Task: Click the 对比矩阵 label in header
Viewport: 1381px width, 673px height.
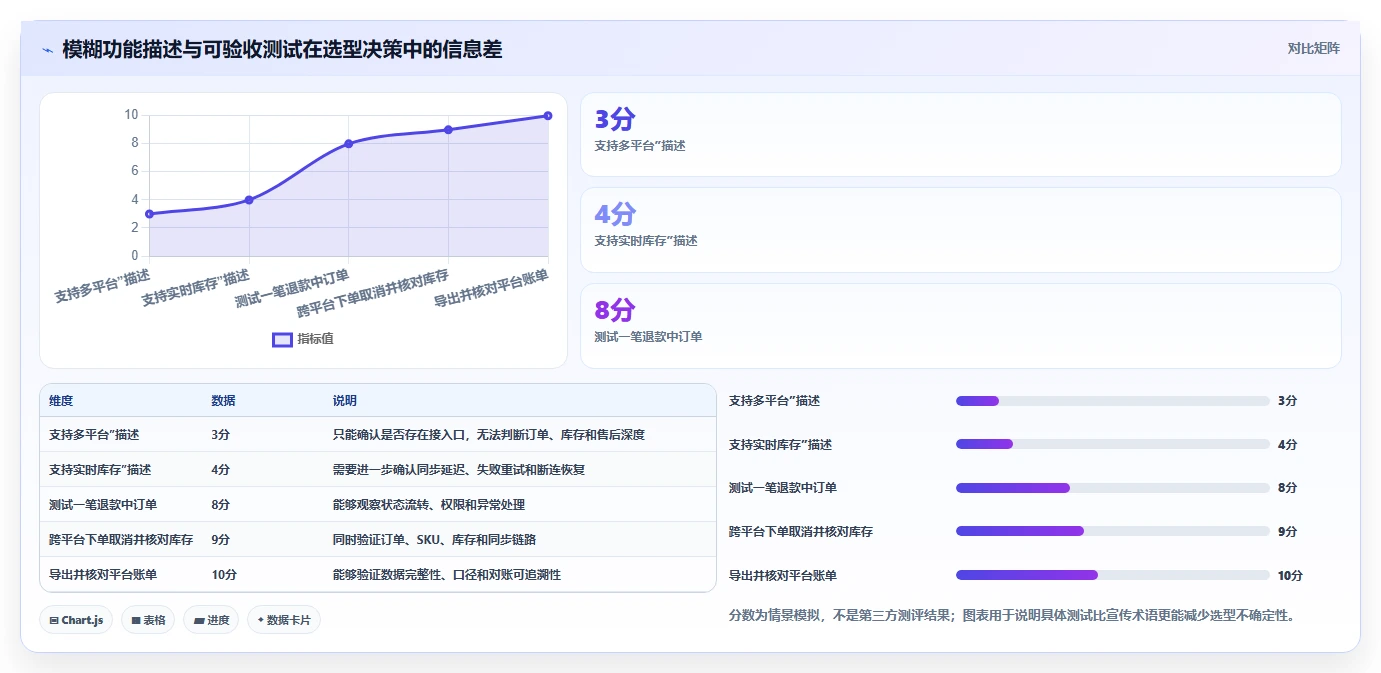Action: coord(1313,48)
